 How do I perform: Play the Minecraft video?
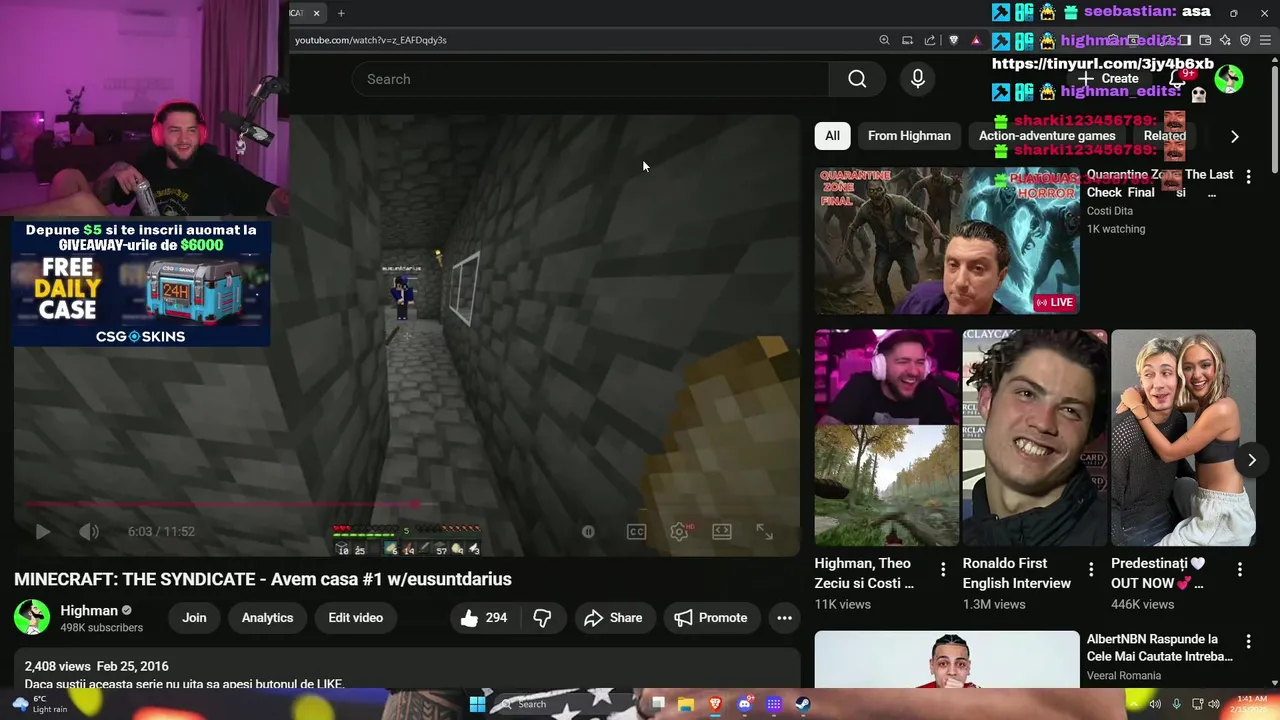click(43, 532)
